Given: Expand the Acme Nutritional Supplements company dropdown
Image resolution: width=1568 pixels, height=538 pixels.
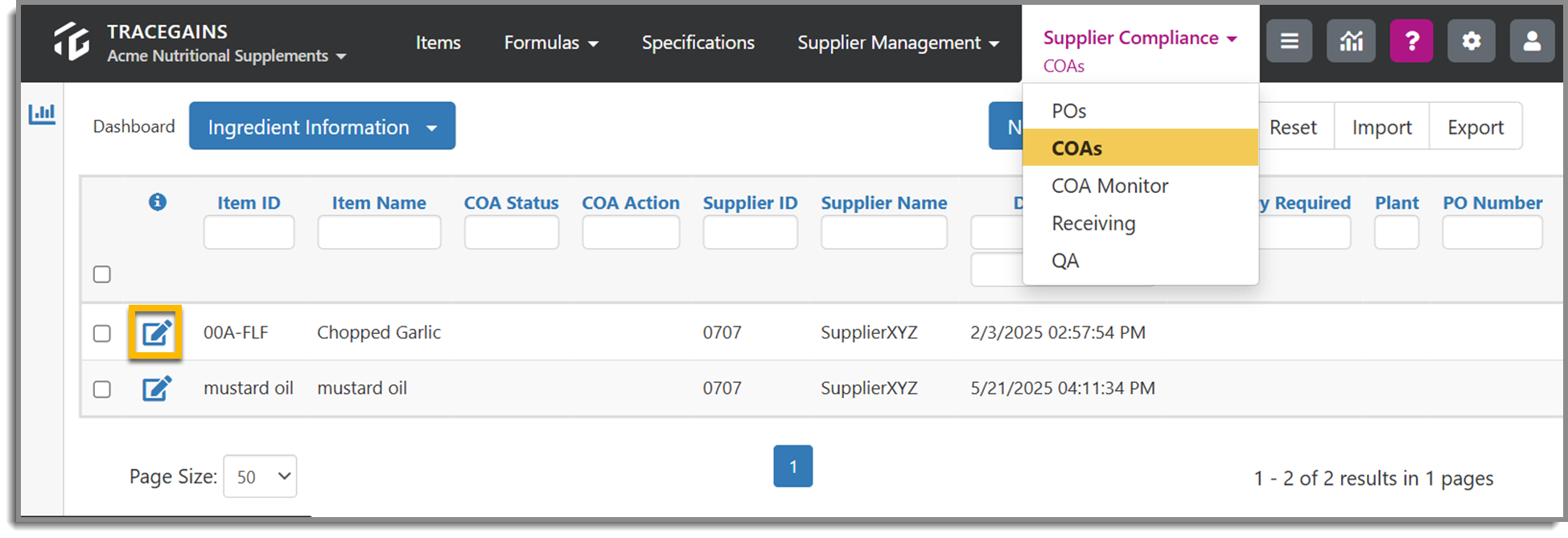Looking at the screenshot, I should (x=226, y=56).
